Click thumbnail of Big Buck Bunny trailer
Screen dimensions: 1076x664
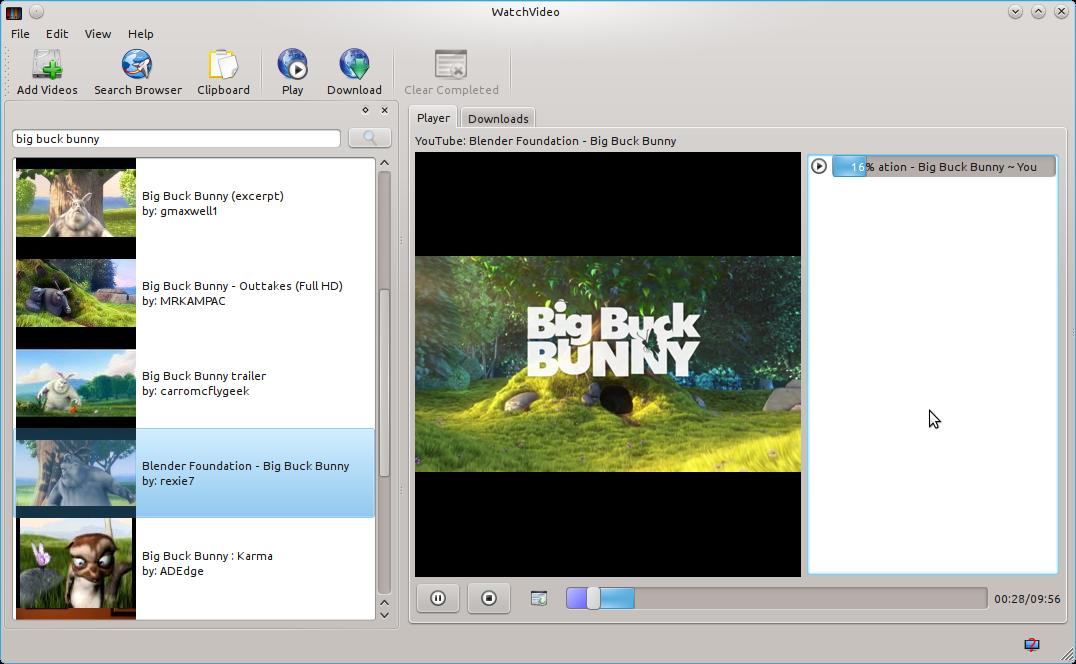(x=75, y=383)
